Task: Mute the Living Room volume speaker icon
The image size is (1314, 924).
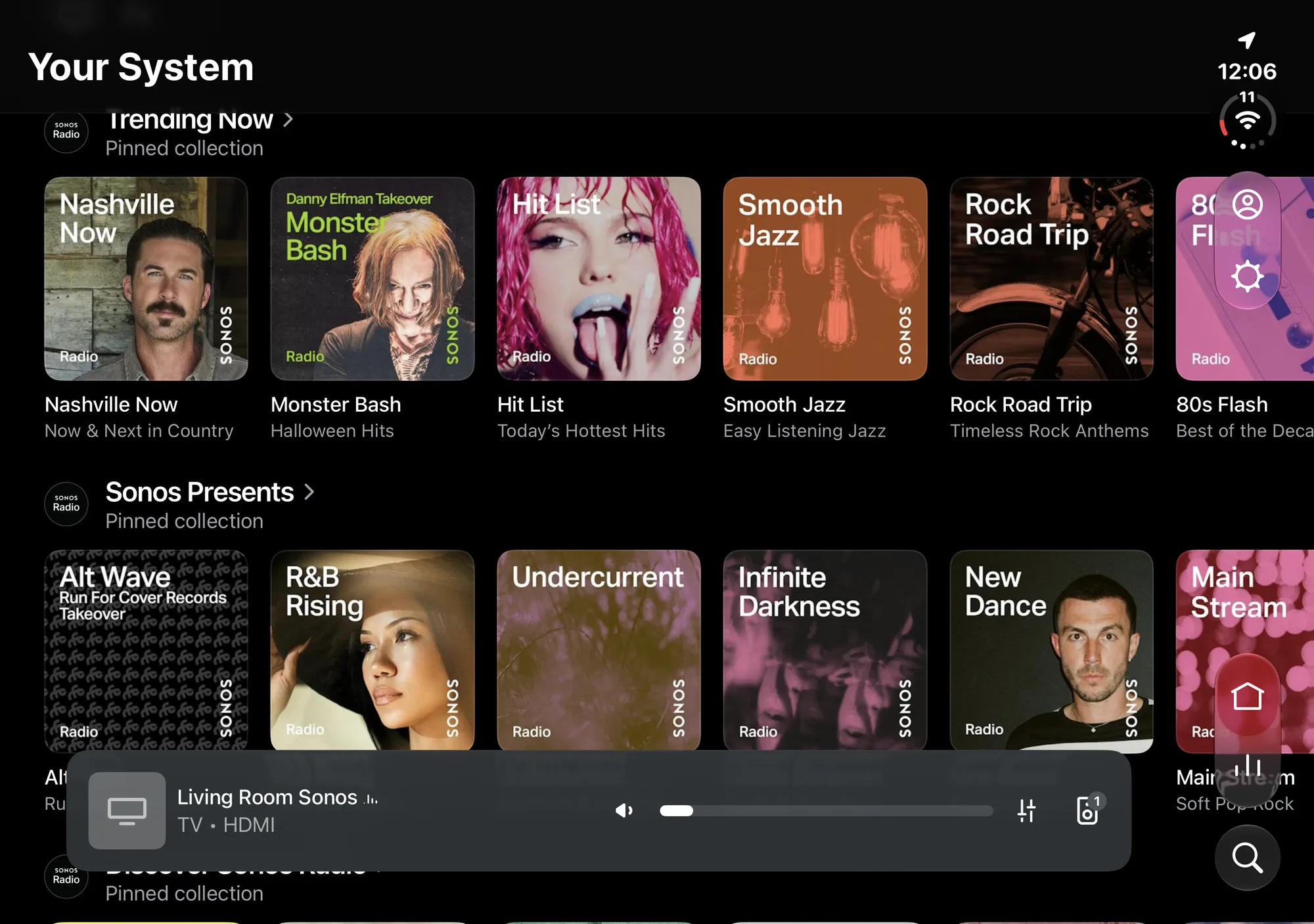Action: pos(623,810)
